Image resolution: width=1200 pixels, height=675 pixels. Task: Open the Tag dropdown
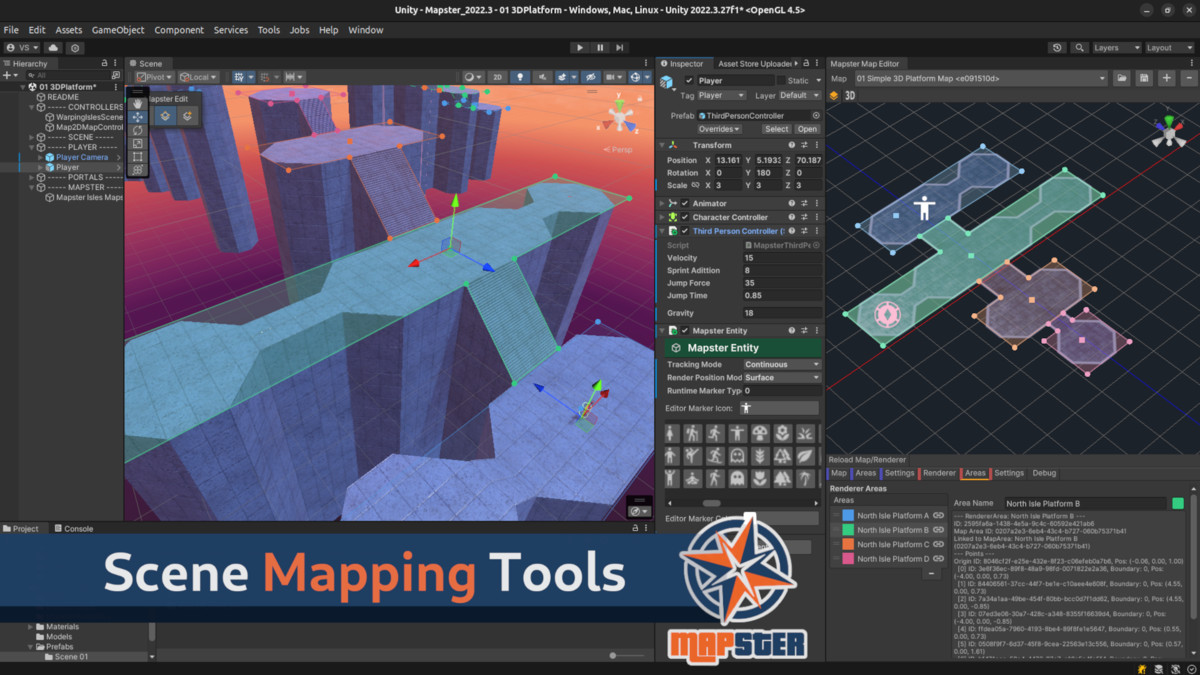tap(721, 95)
